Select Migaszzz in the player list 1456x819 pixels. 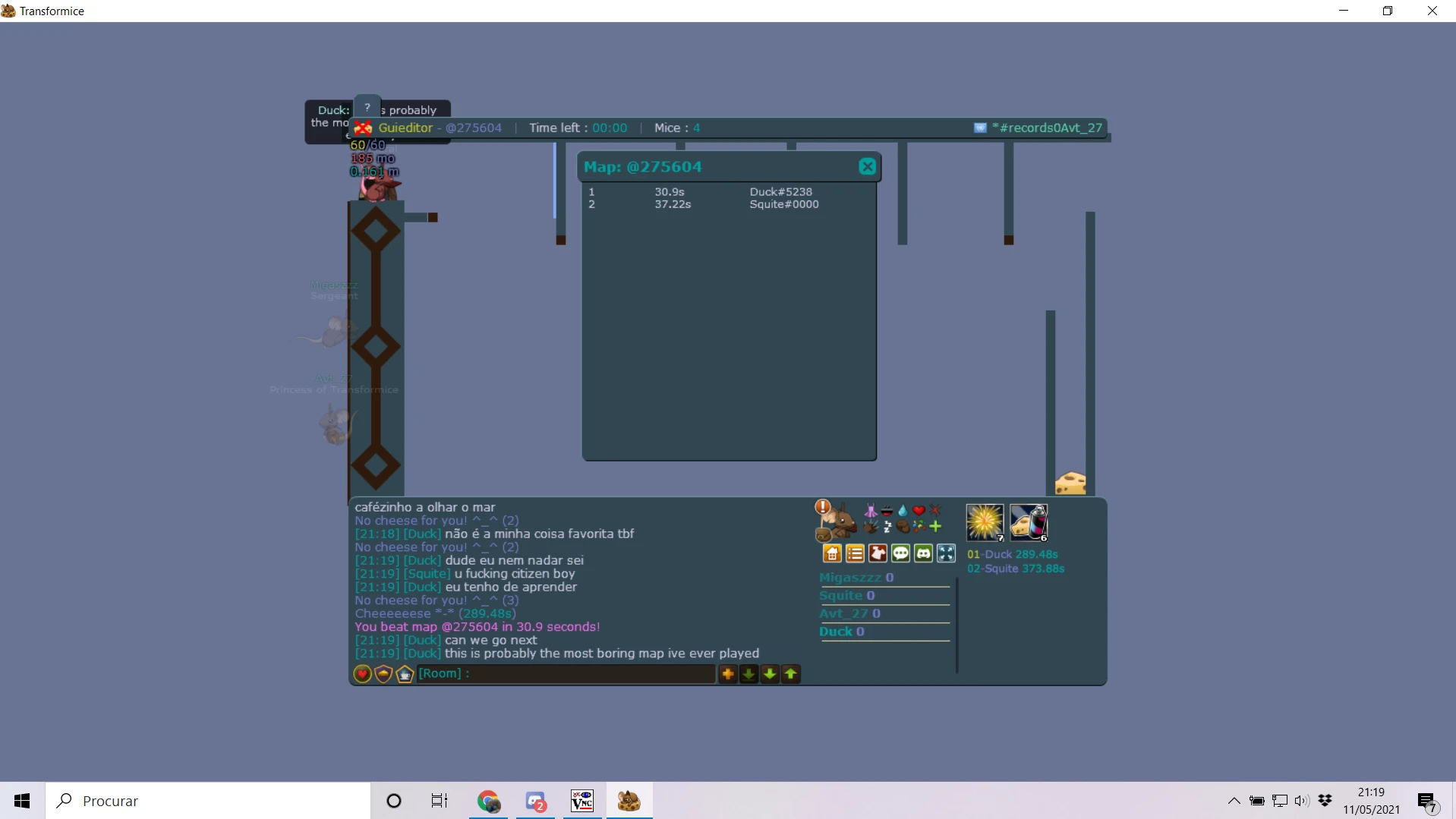856,578
